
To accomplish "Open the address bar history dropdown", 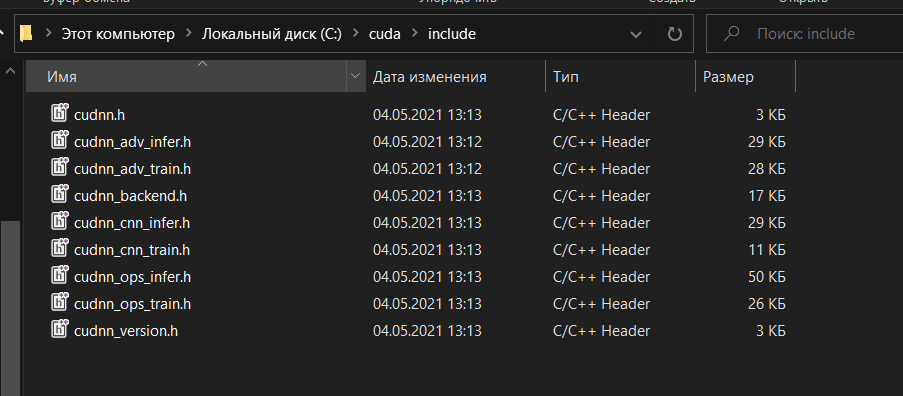I will (636, 35).
